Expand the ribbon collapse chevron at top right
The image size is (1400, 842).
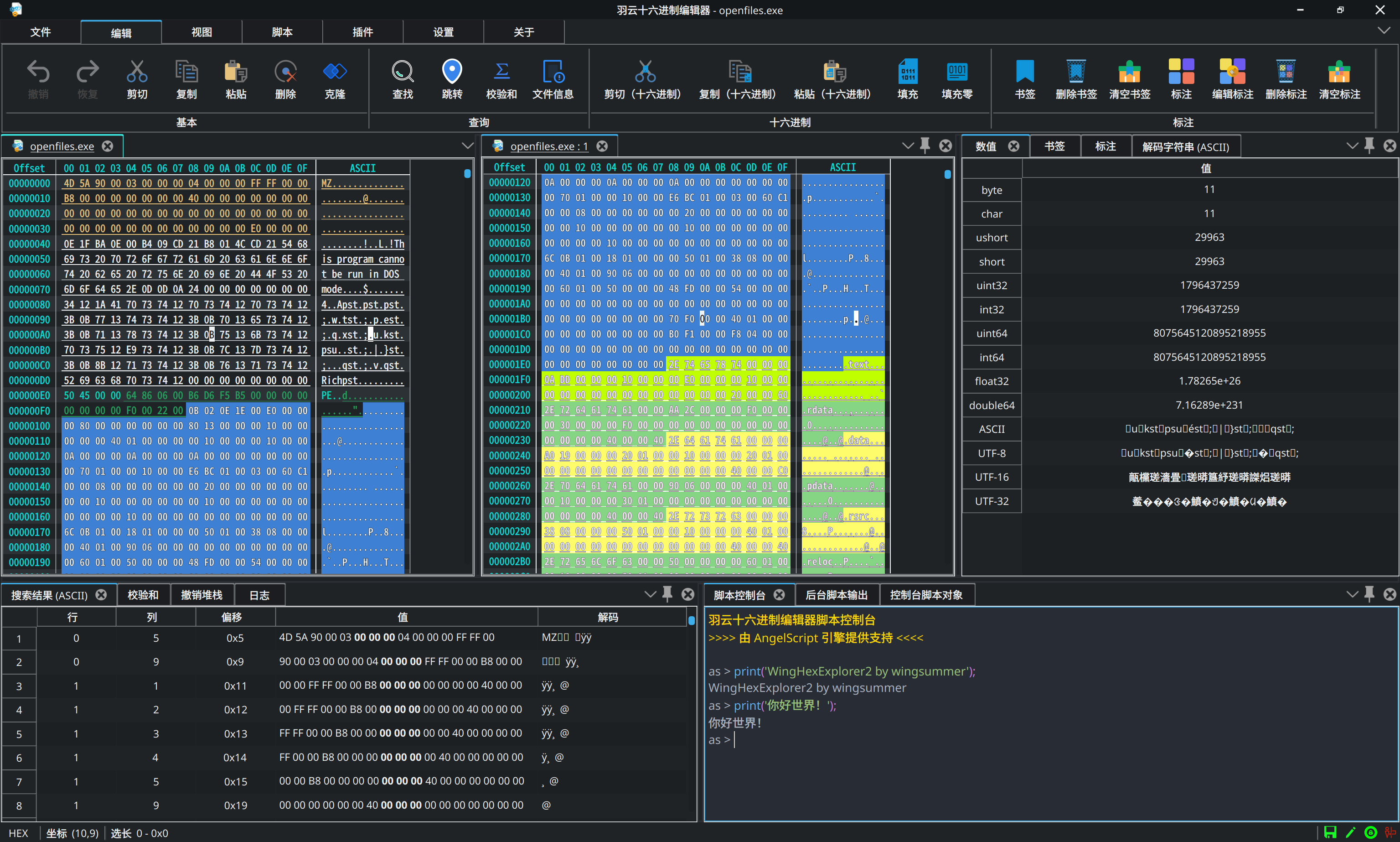pos(1384,31)
